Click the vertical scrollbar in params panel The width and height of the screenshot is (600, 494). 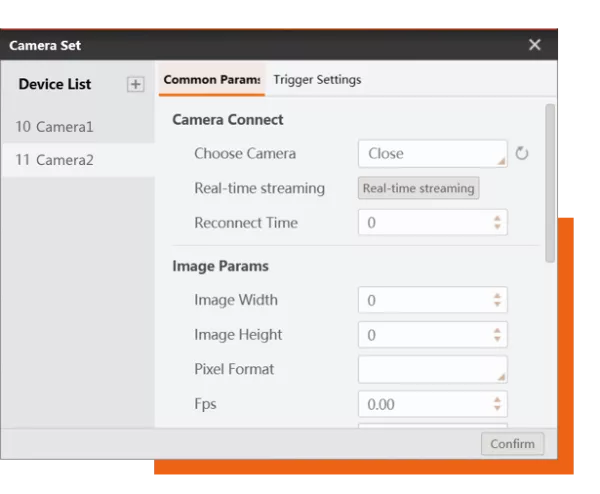pyautogui.click(x=550, y=180)
